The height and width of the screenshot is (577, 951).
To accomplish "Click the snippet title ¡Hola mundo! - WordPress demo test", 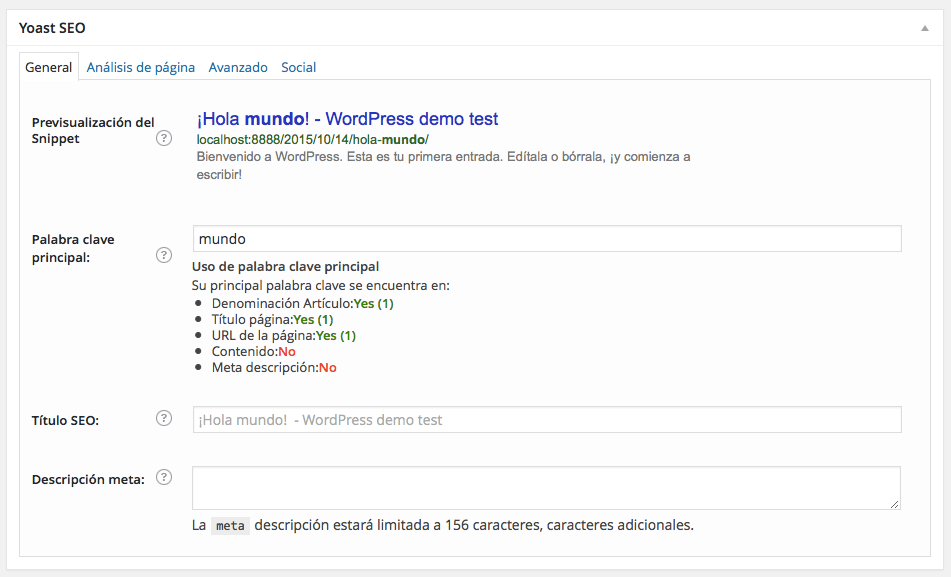I will point(348,119).
